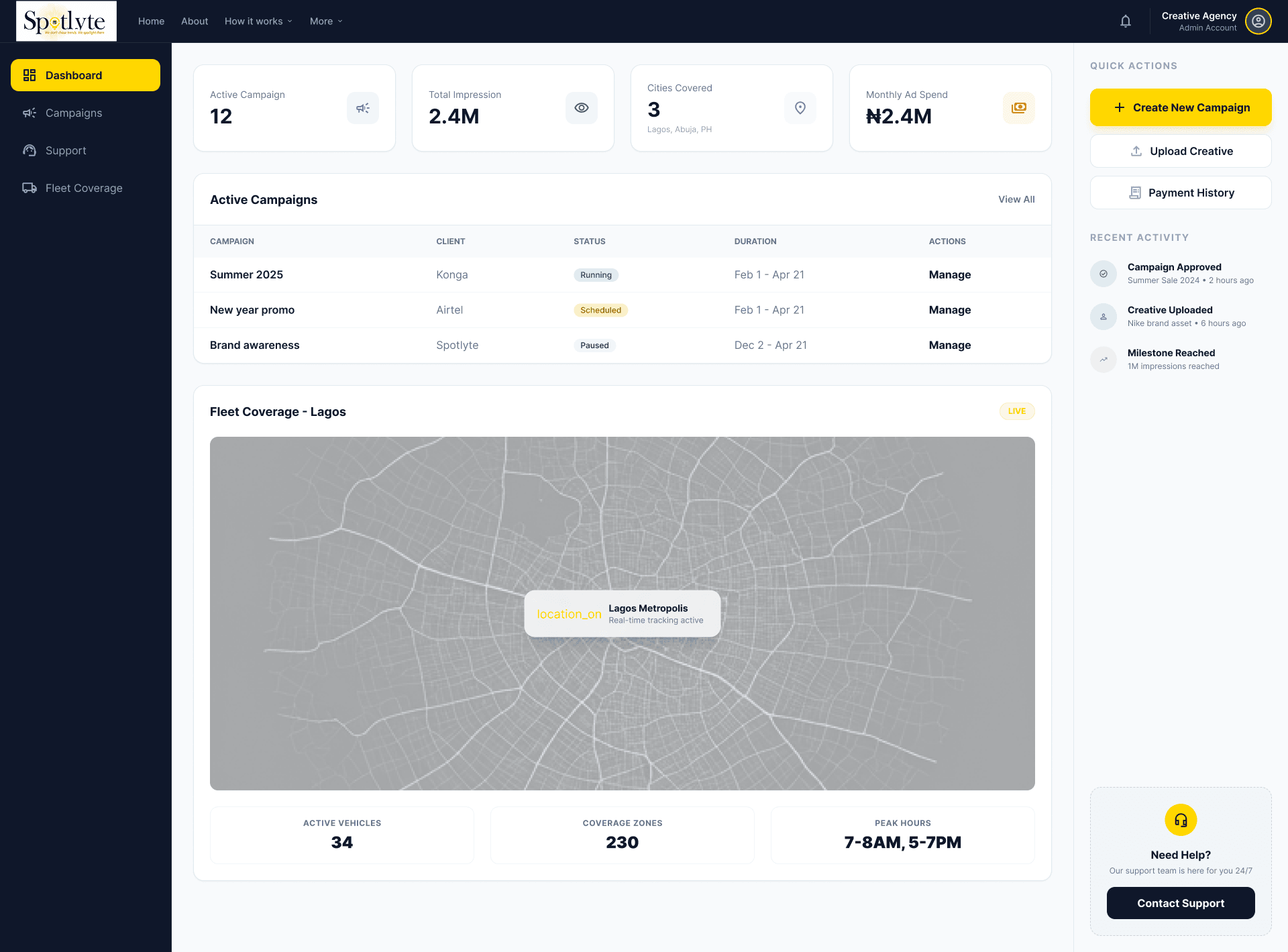
Task: Click the Coverage Zones 230 stat
Action: tap(623, 835)
